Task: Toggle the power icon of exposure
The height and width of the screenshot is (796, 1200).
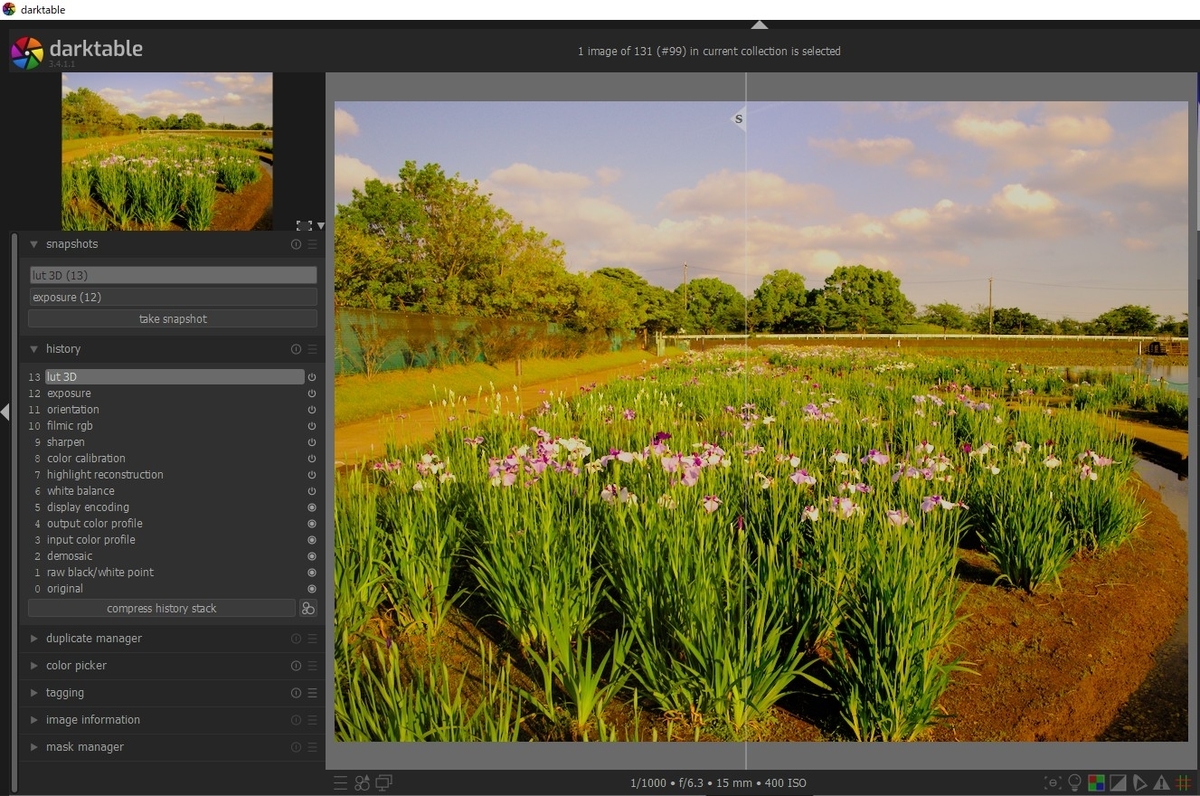Action: [311, 394]
